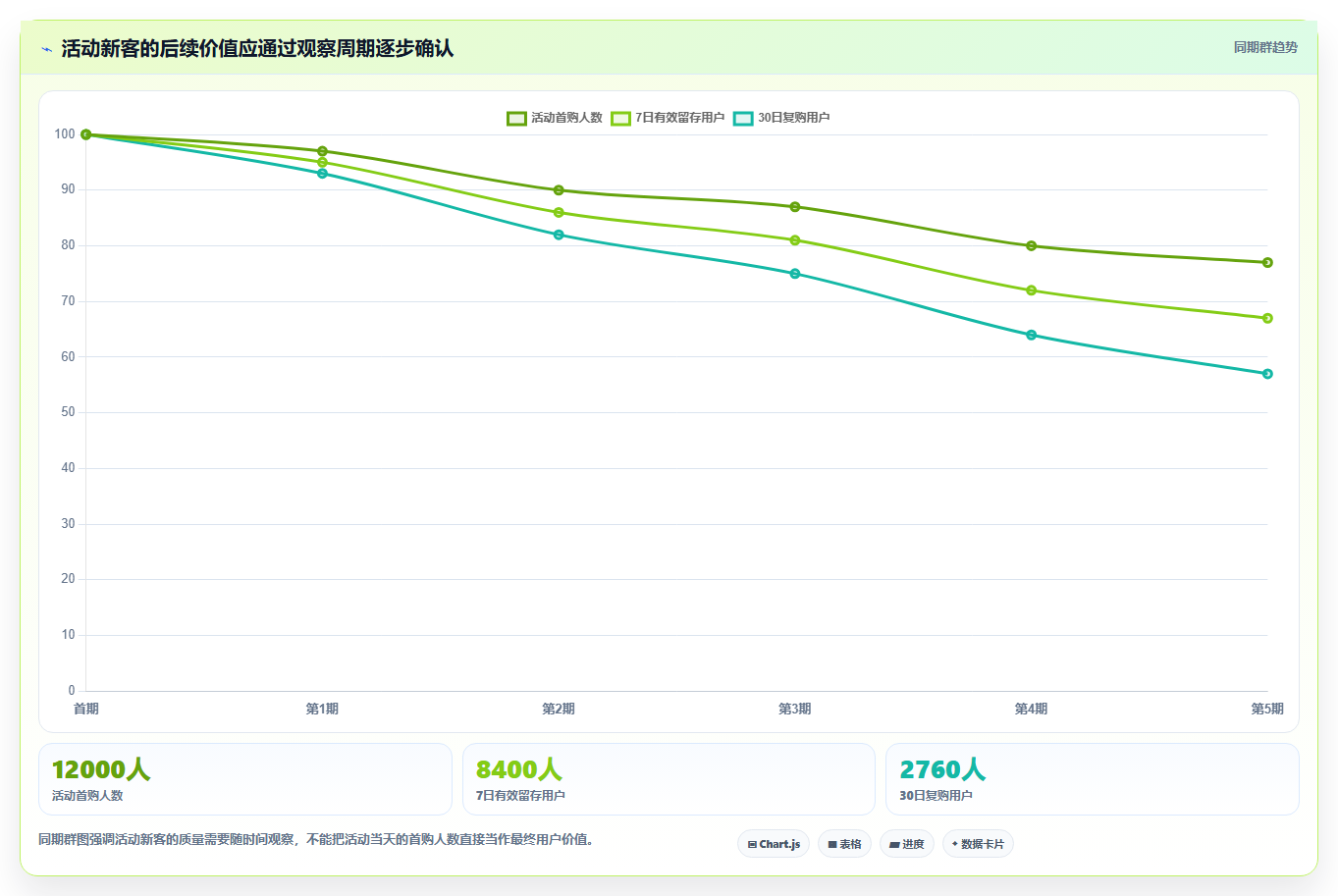Click 7日有效留存用户 point at 第3期
This screenshot has height=896, width=1338.
pos(795,240)
